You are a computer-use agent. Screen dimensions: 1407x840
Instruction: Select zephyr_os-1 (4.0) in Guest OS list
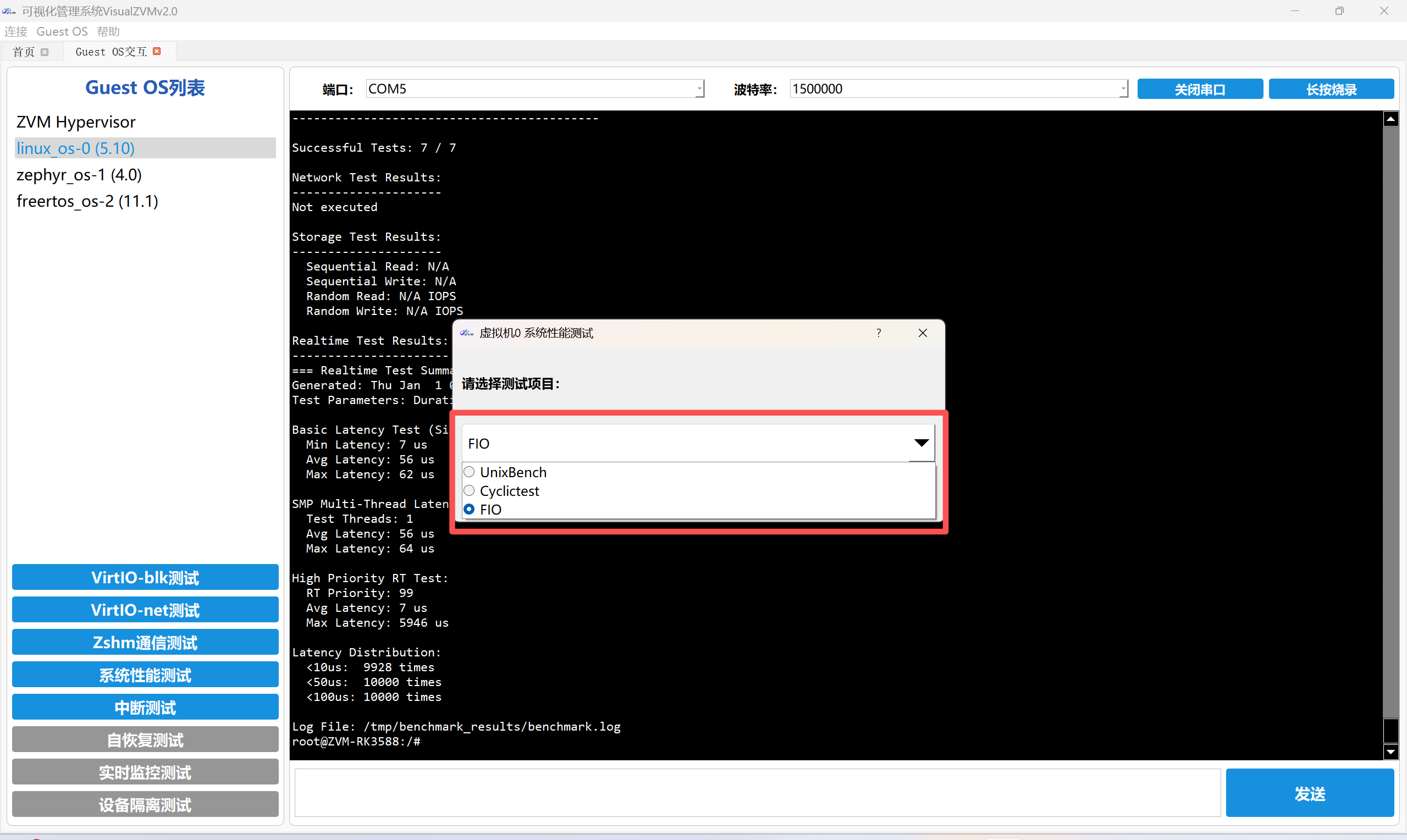coord(79,175)
